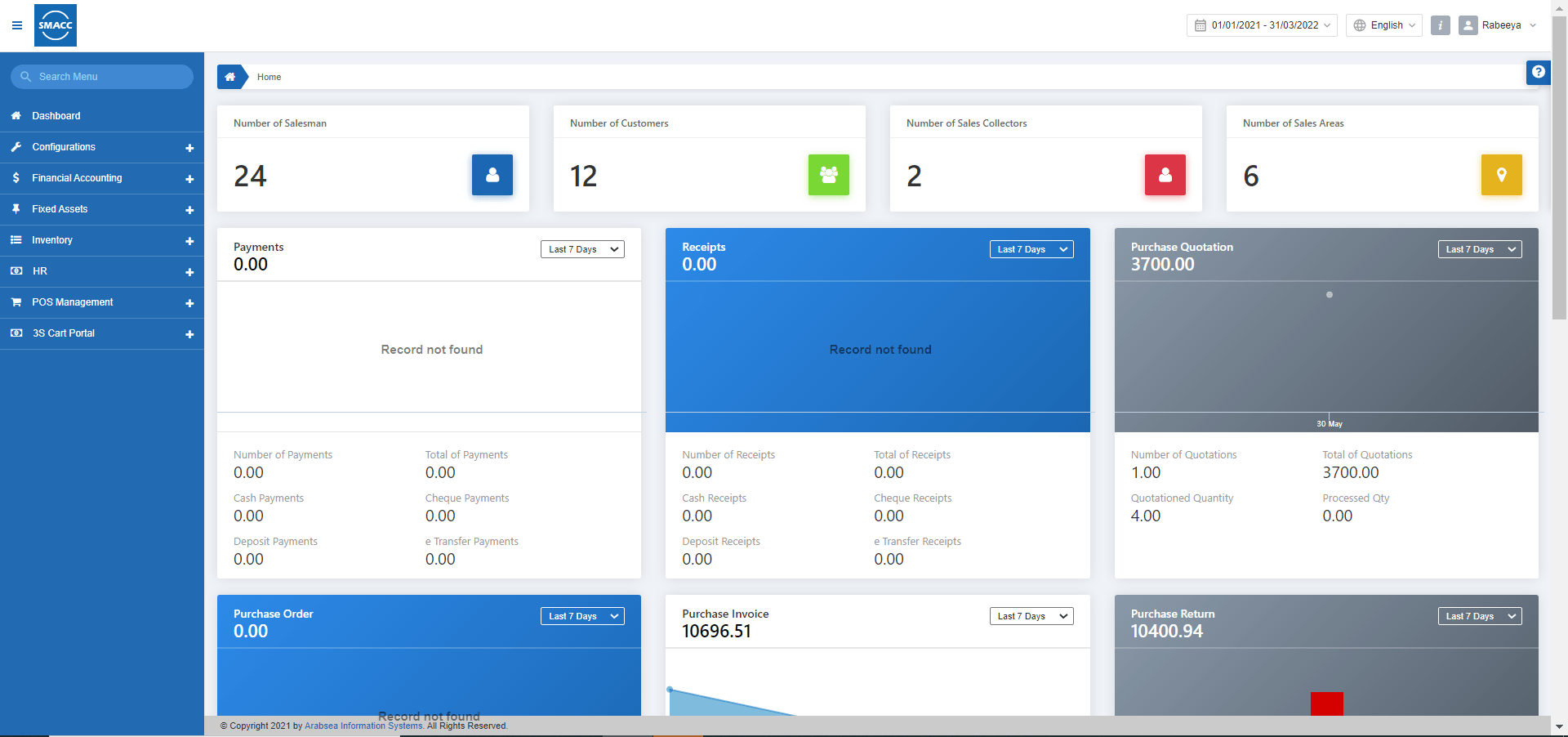
Task: Open the Rabeeya user profile menu
Action: click(1508, 25)
